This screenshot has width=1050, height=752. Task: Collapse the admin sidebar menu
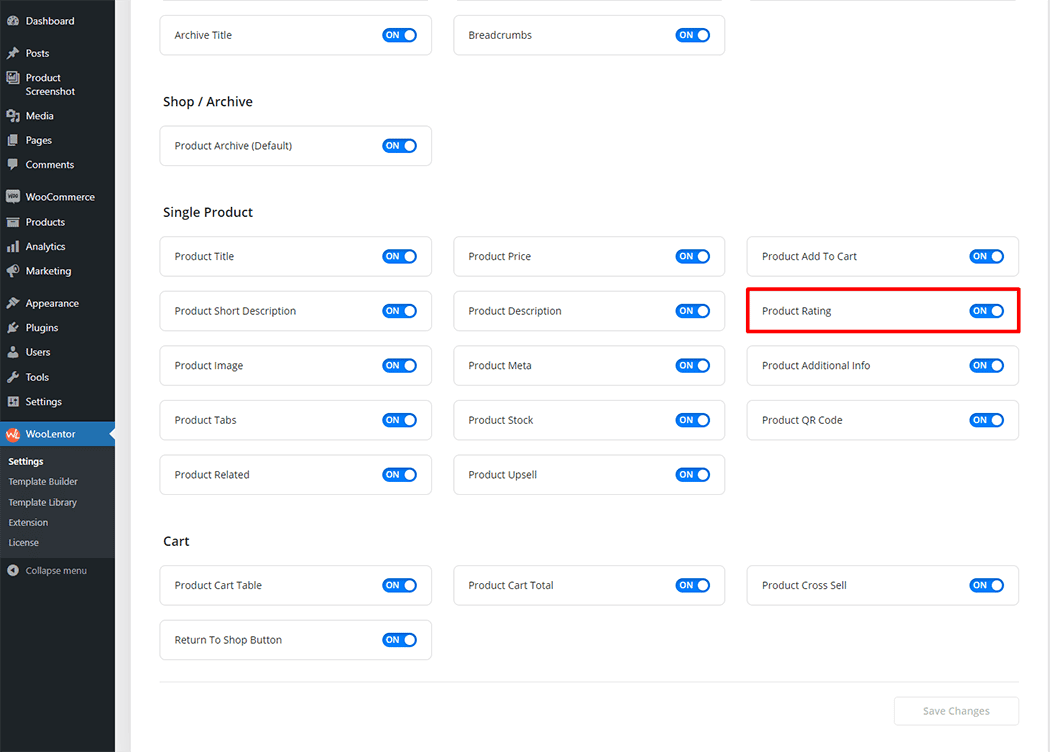point(47,571)
